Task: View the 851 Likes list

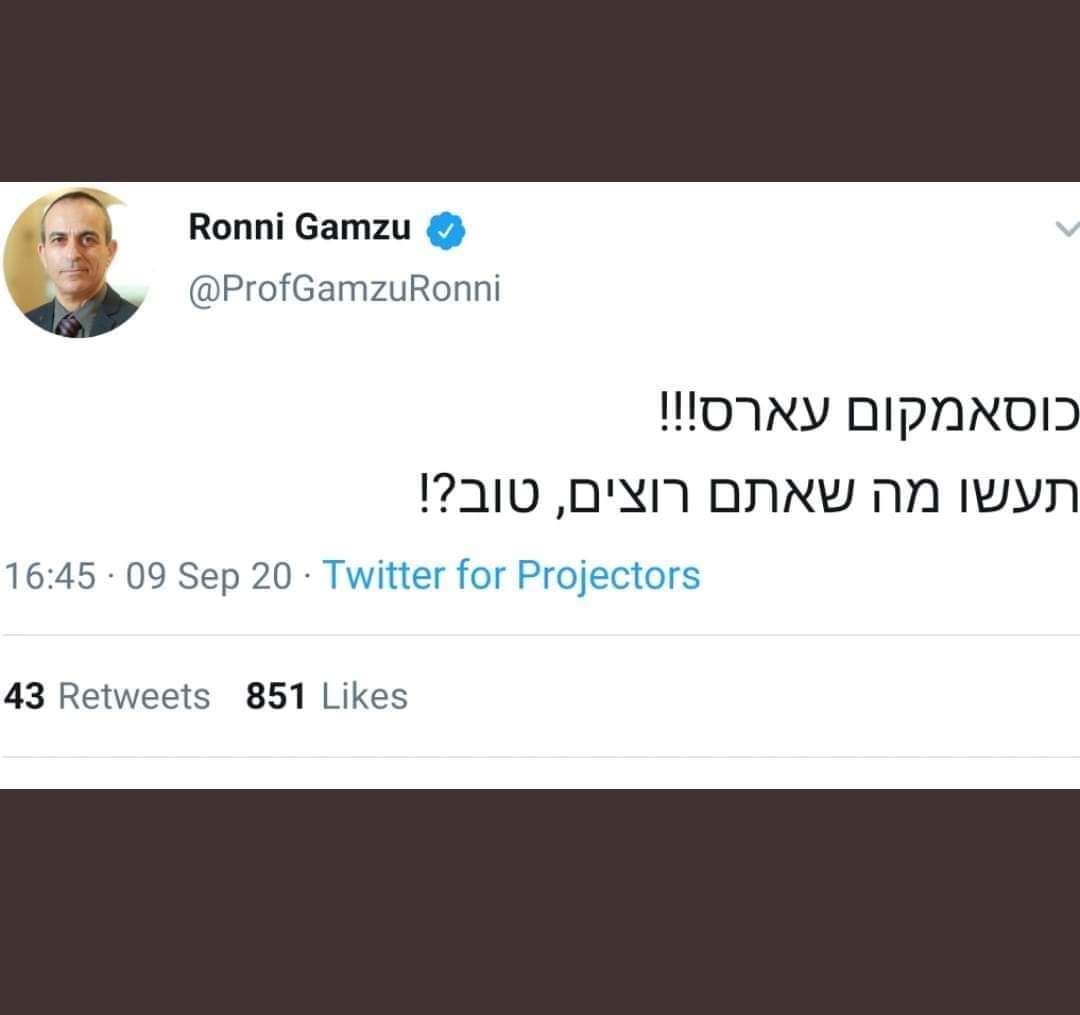Action: pyautogui.click(x=327, y=696)
